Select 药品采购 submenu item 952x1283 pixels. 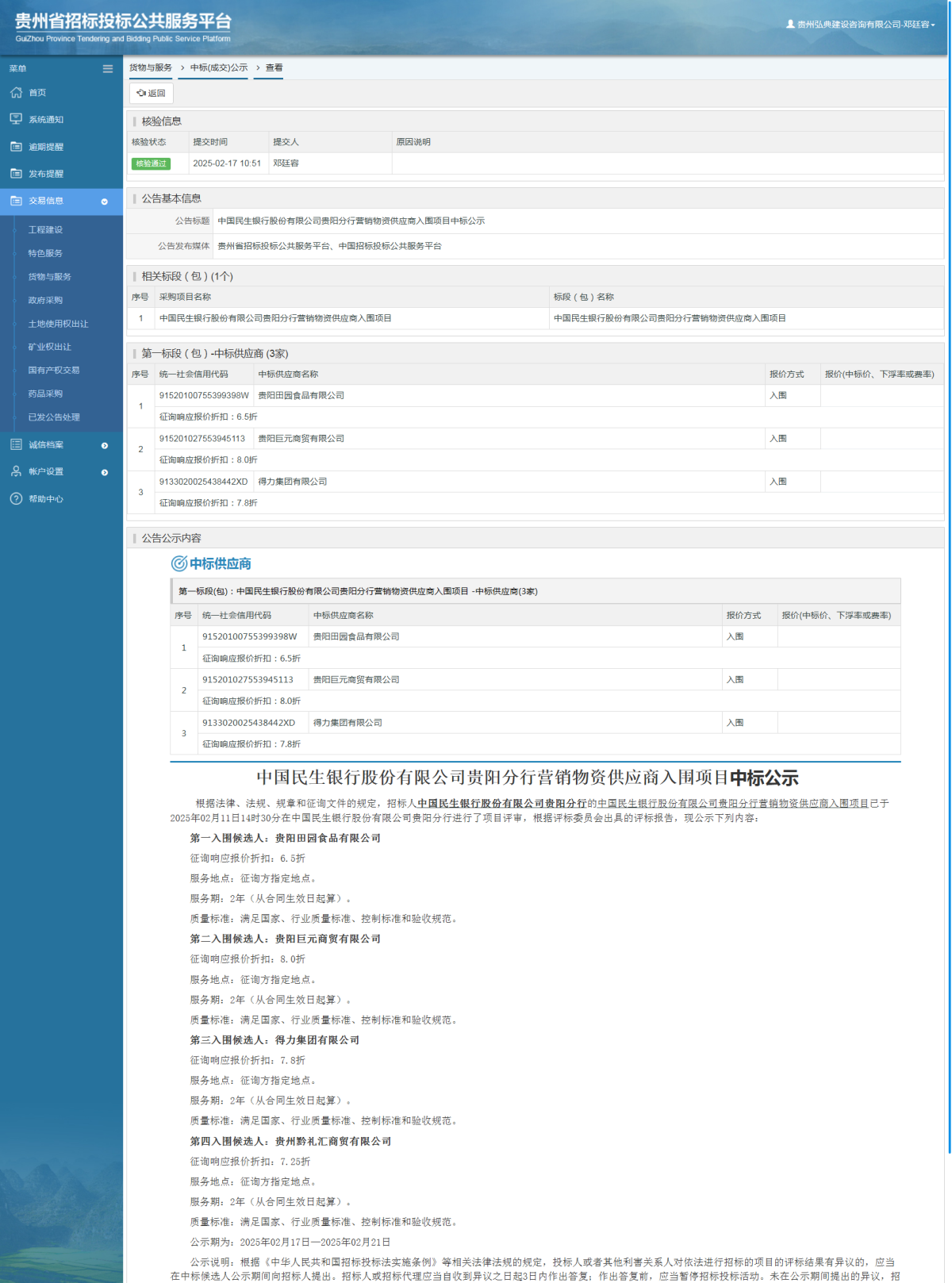click(45, 394)
